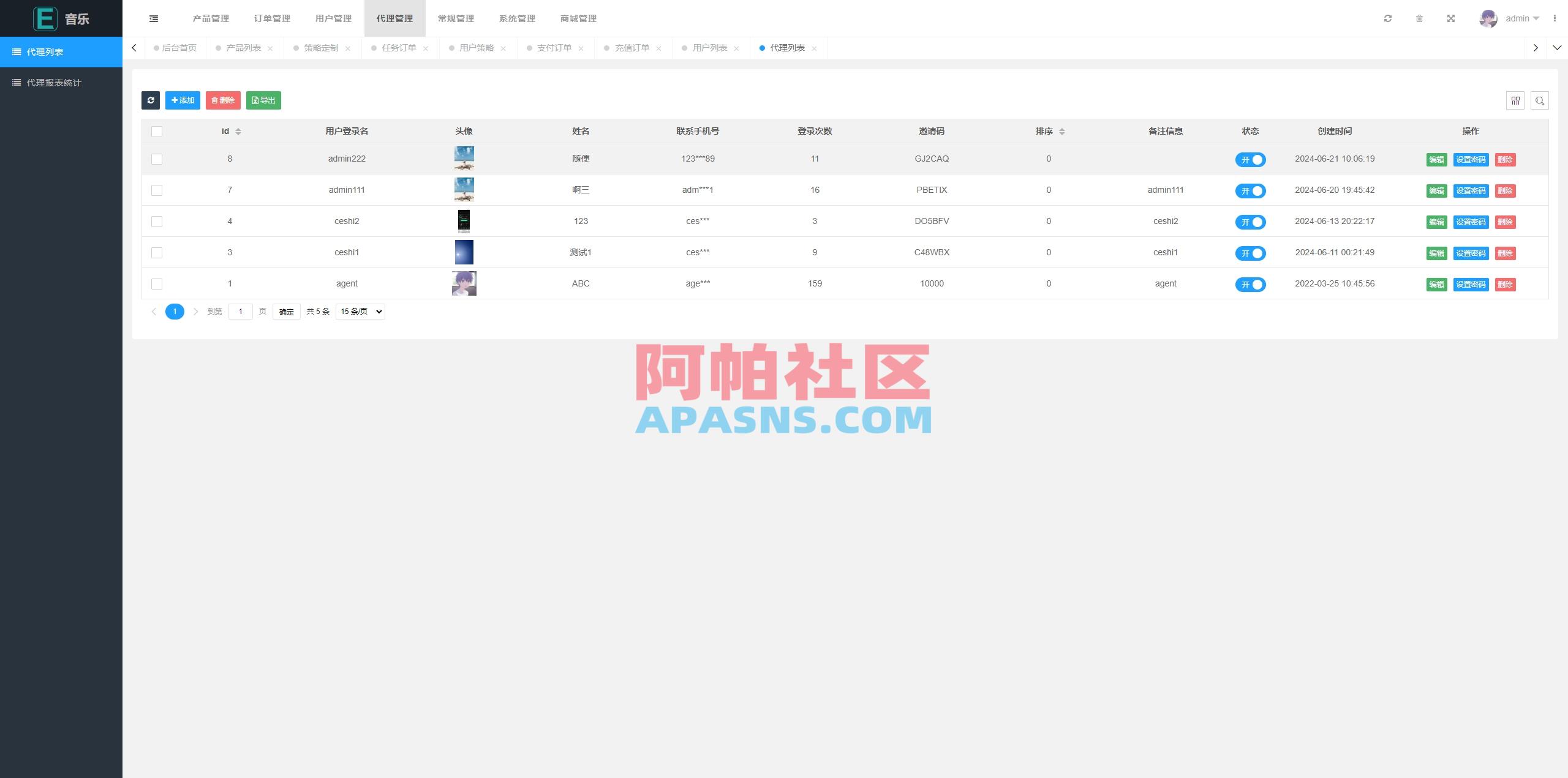Open the vertical dots menu at top right

1556,18
